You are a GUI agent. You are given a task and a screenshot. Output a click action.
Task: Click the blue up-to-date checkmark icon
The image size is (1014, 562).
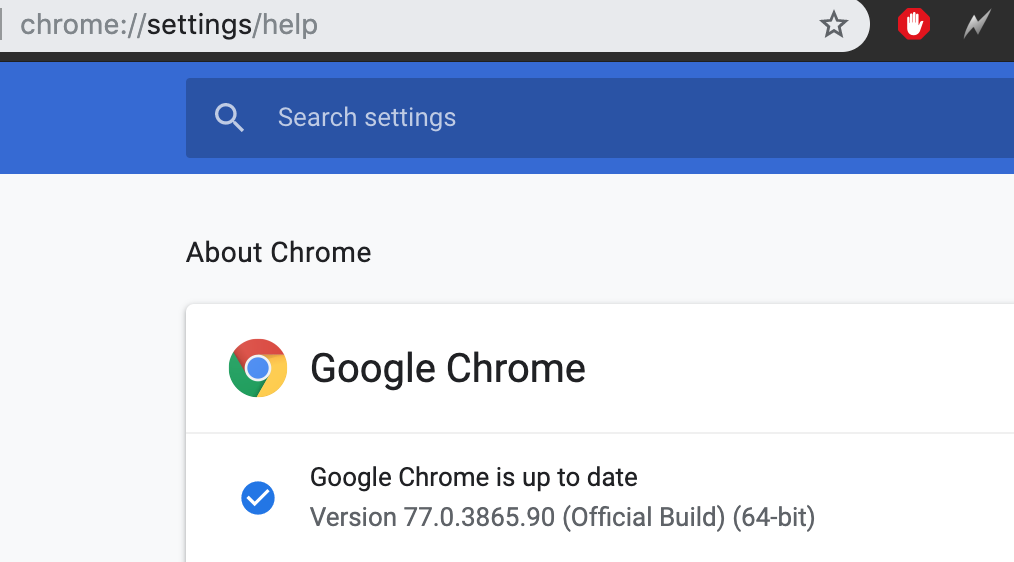[257, 498]
